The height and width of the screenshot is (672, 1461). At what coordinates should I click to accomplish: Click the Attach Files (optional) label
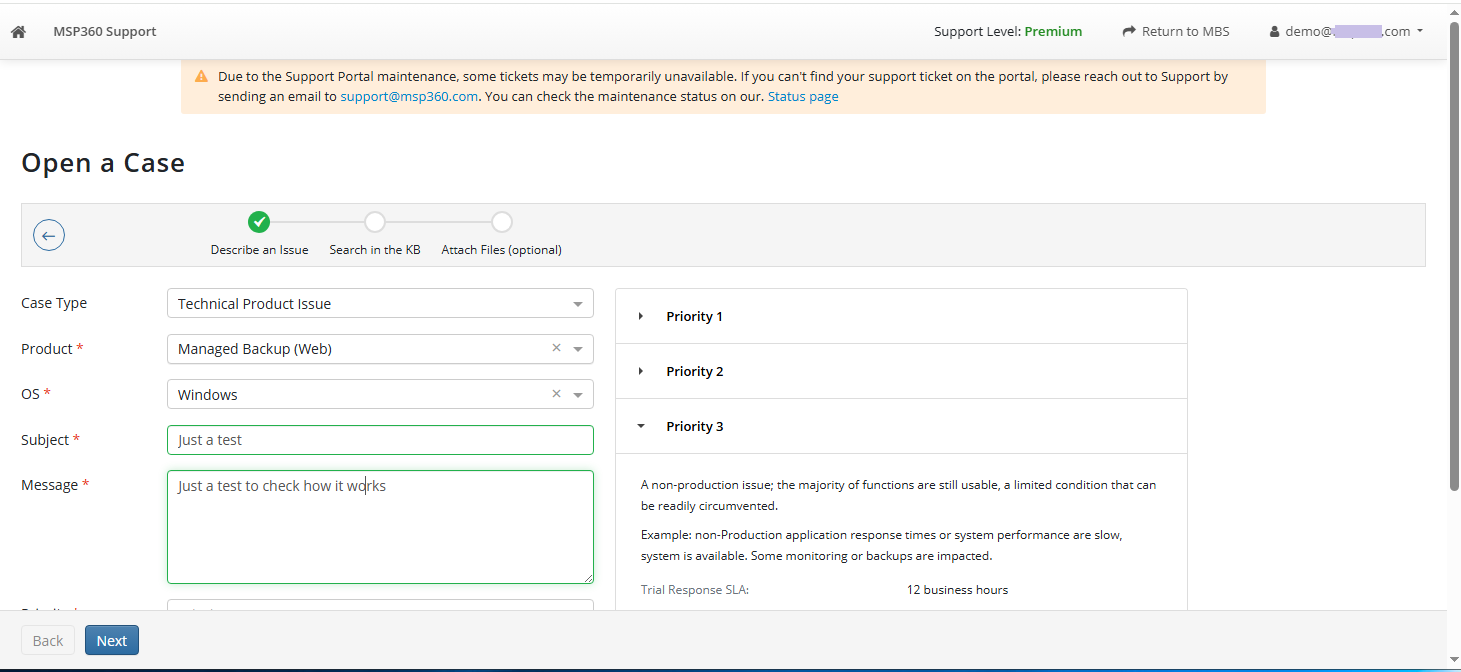502,250
